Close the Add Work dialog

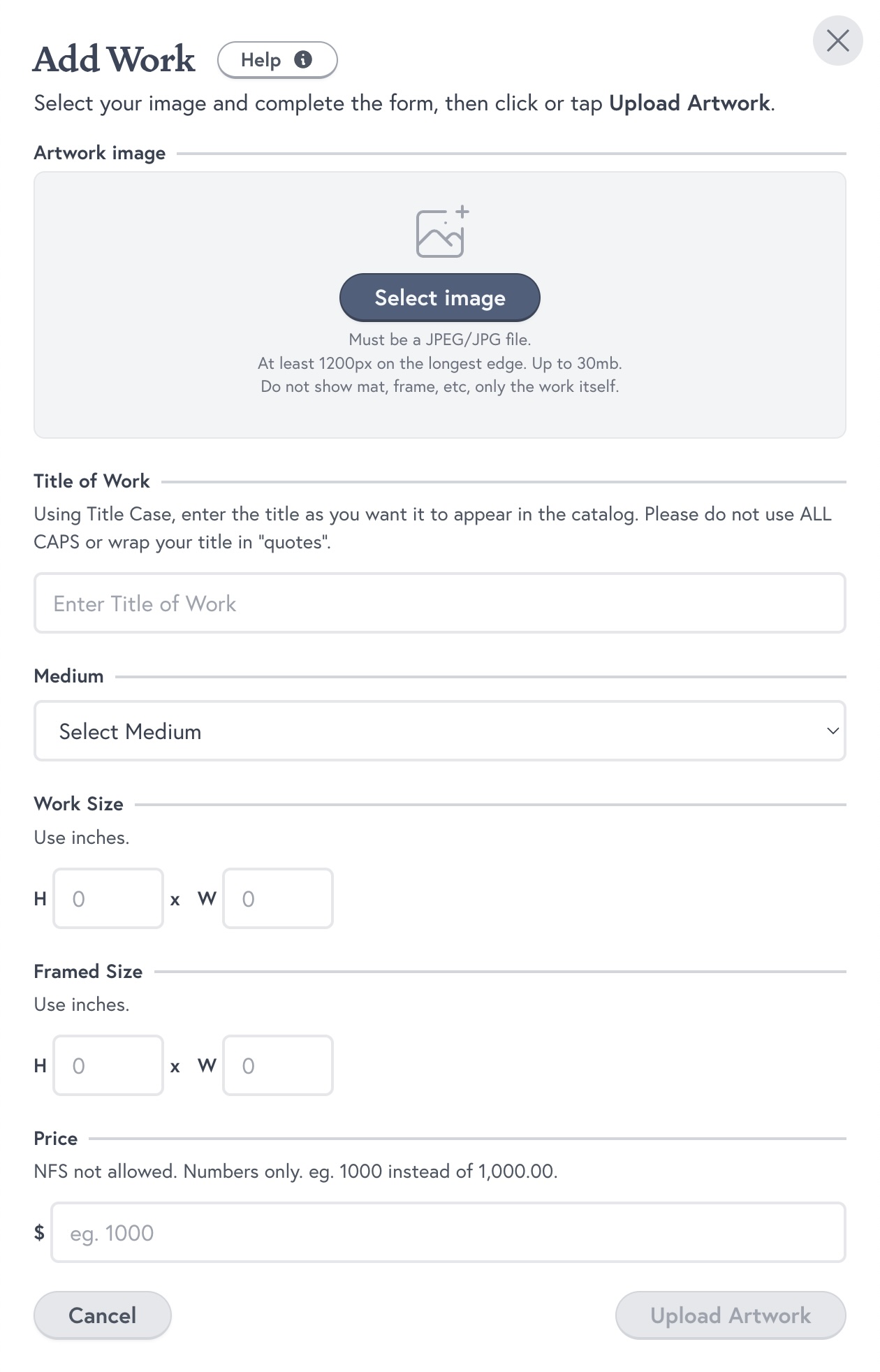837,41
